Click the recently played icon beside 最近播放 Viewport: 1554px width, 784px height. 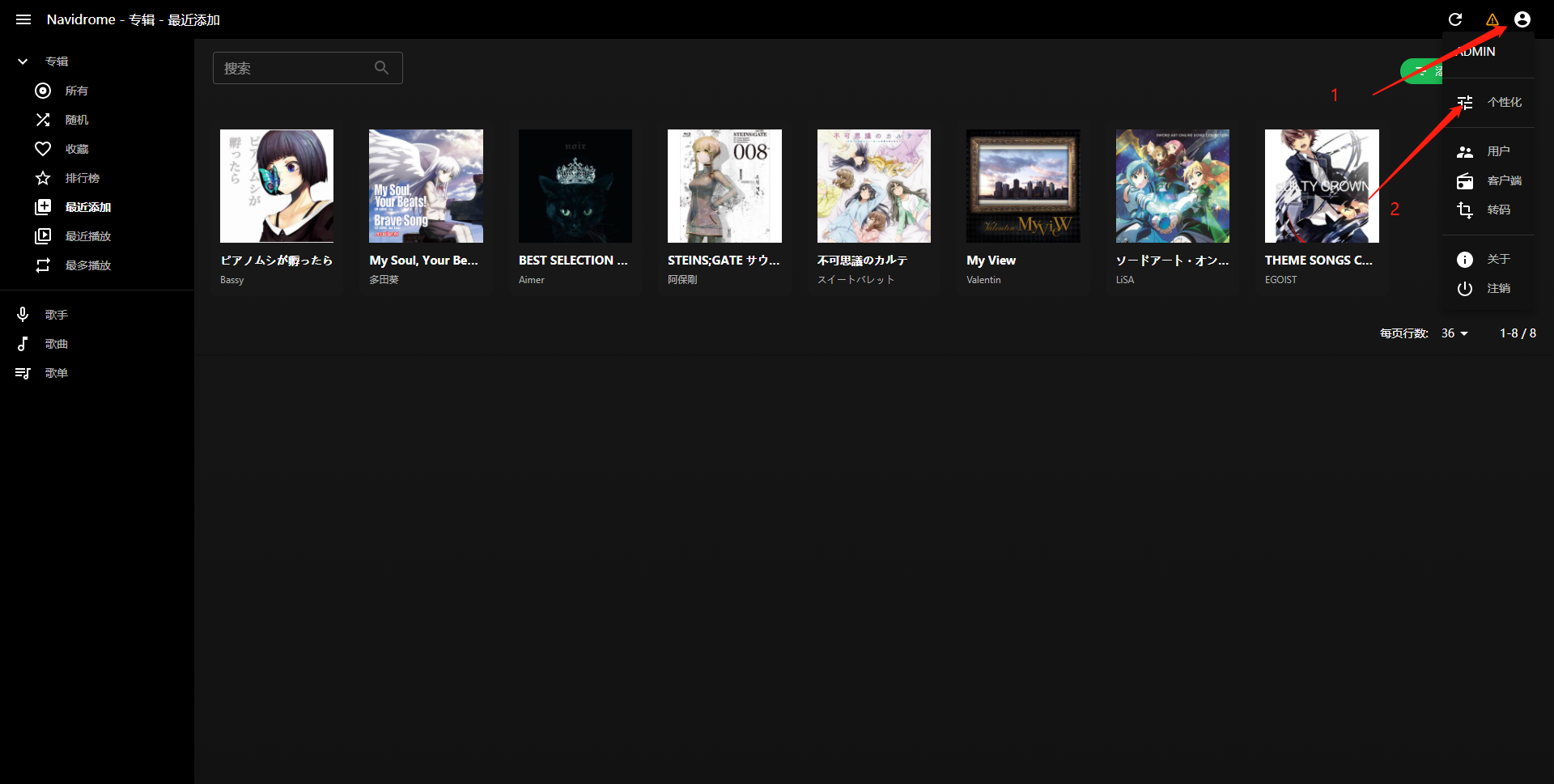pos(43,236)
